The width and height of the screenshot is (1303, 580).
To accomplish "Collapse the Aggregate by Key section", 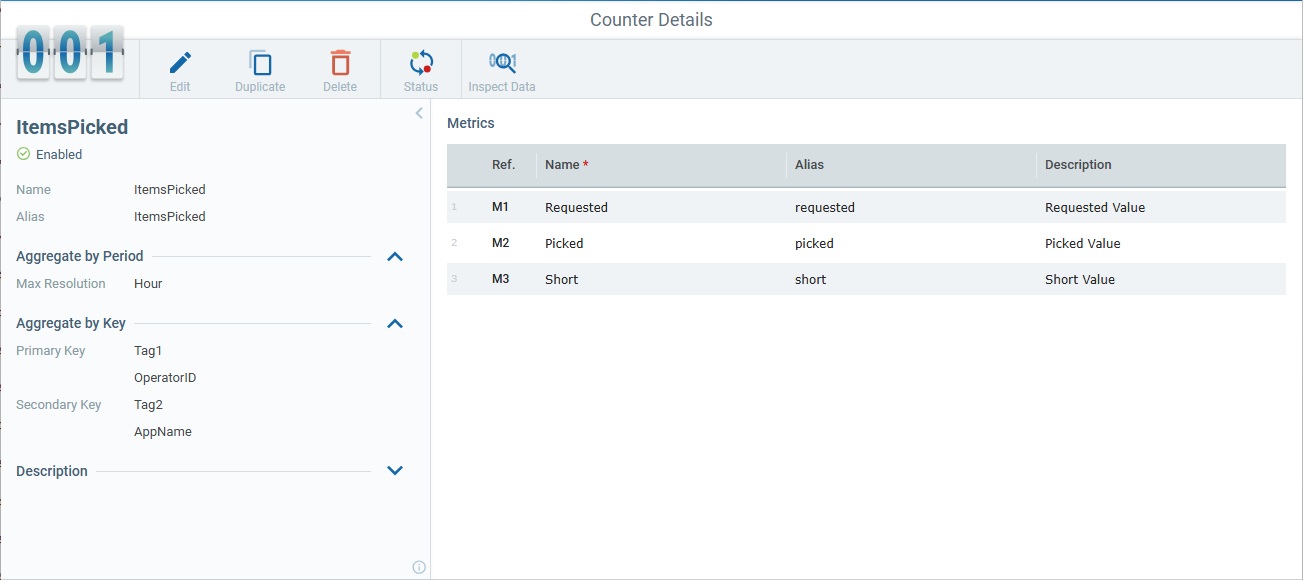I will [x=395, y=323].
